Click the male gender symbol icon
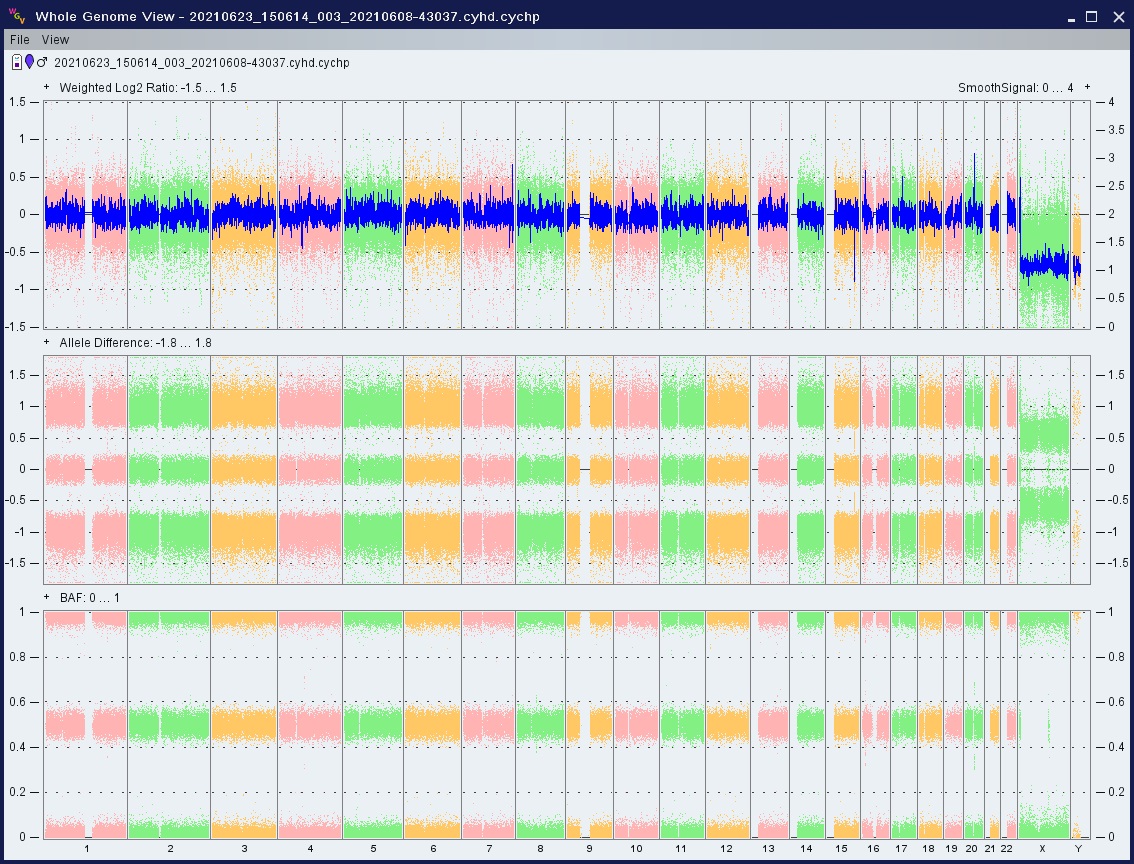This screenshot has width=1134, height=864. coord(42,63)
